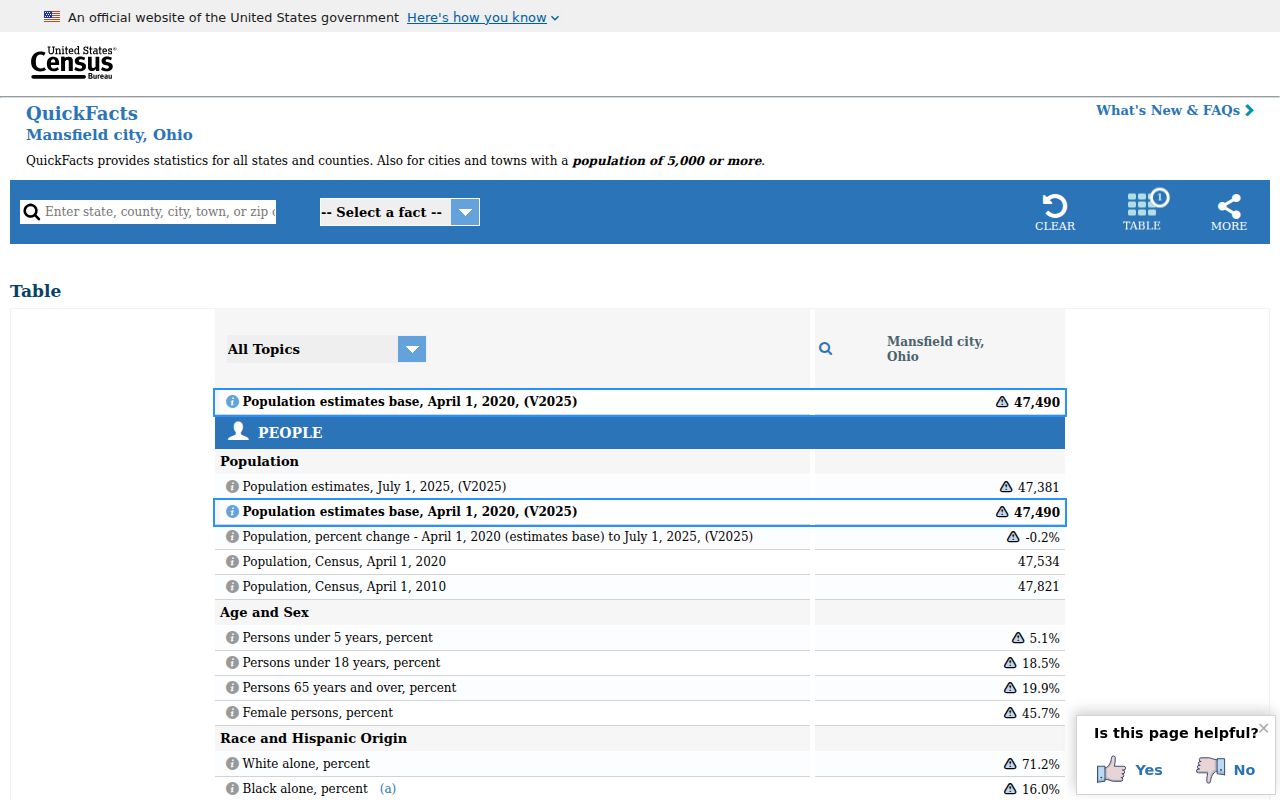Click the Clear reset icon

(x=1055, y=212)
